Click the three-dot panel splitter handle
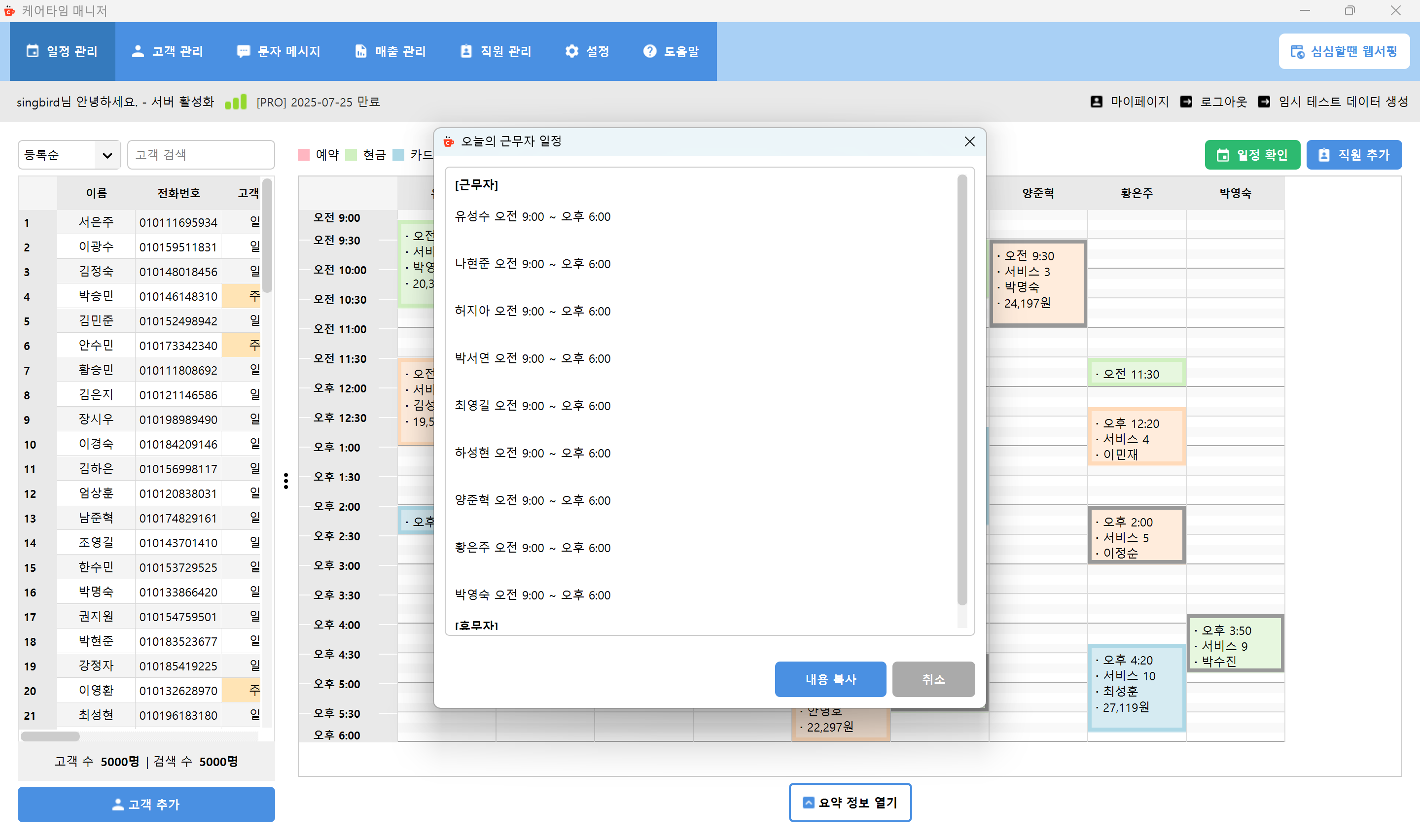This screenshot has width=1420, height=840. pos(286,481)
